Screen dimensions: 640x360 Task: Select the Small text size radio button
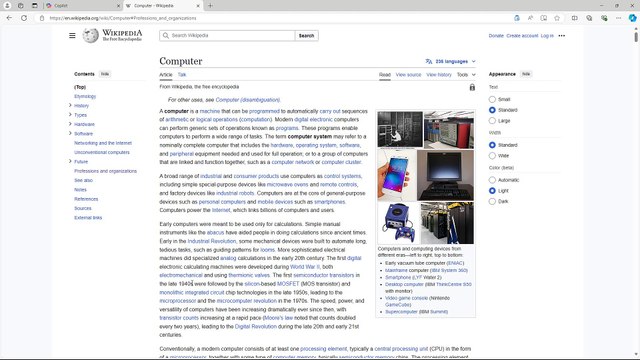tap(492, 99)
